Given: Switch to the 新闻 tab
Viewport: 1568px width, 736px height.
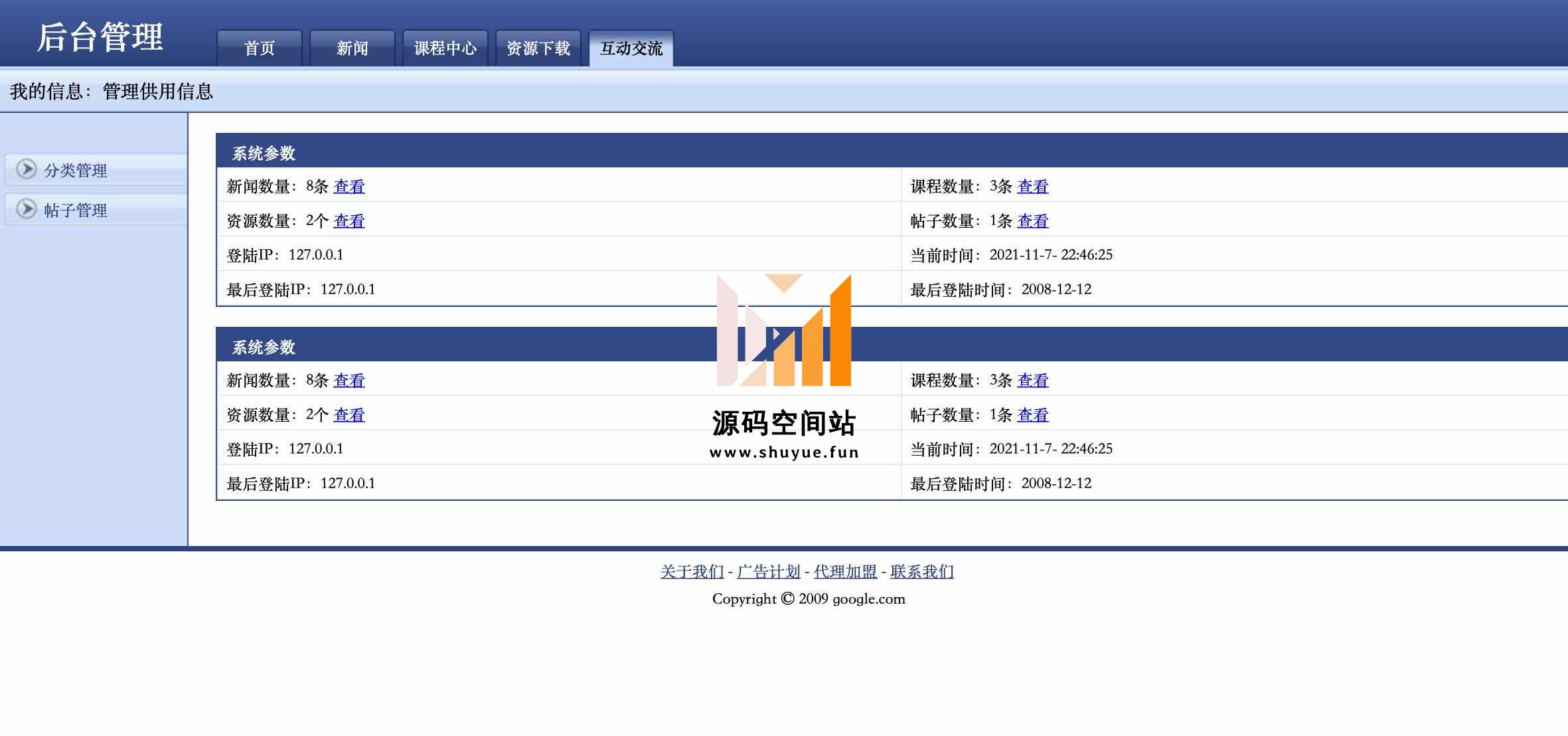Looking at the screenshot, I should (x=353, y=48).
